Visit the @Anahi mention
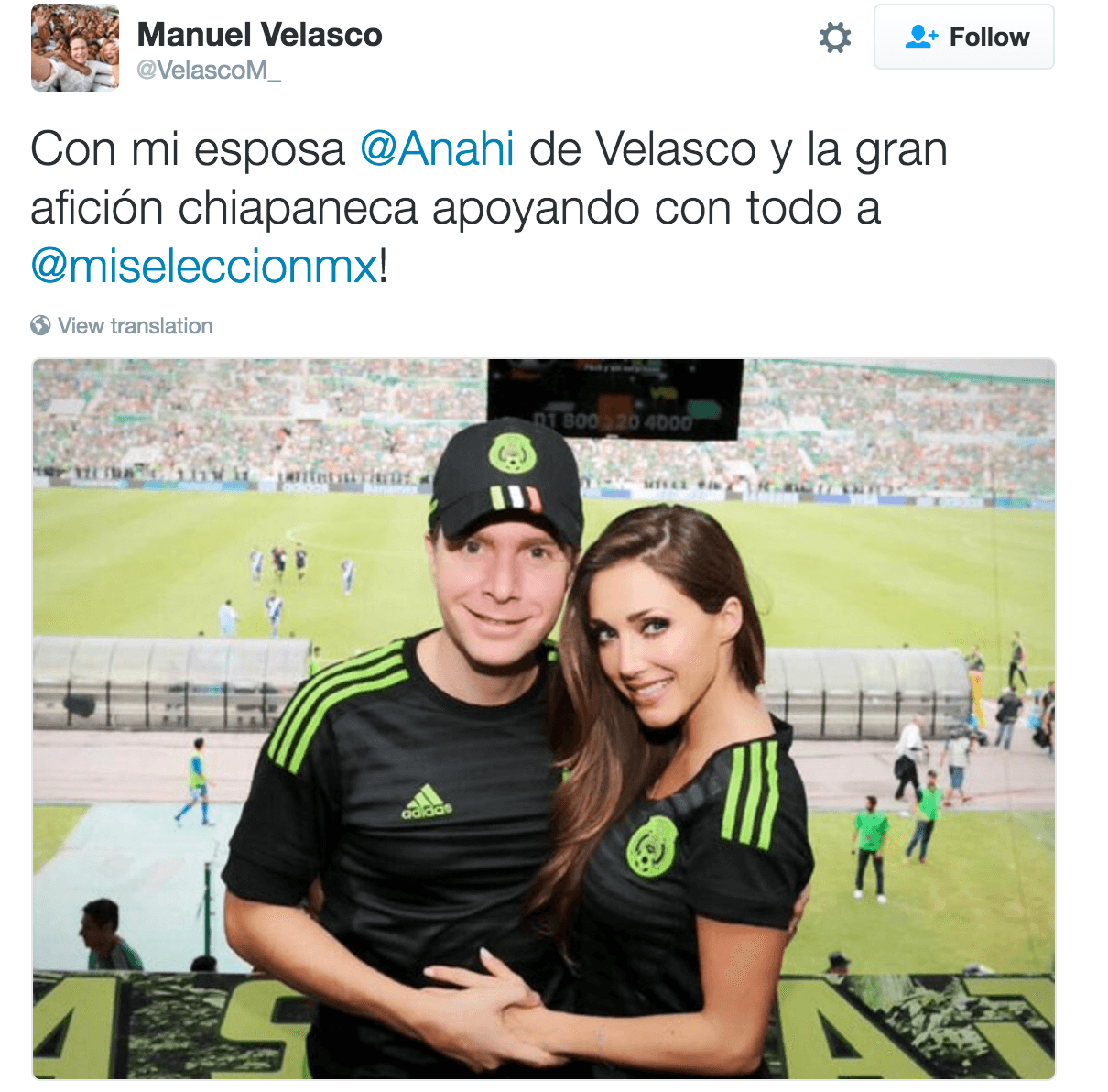 coord(437,148)
